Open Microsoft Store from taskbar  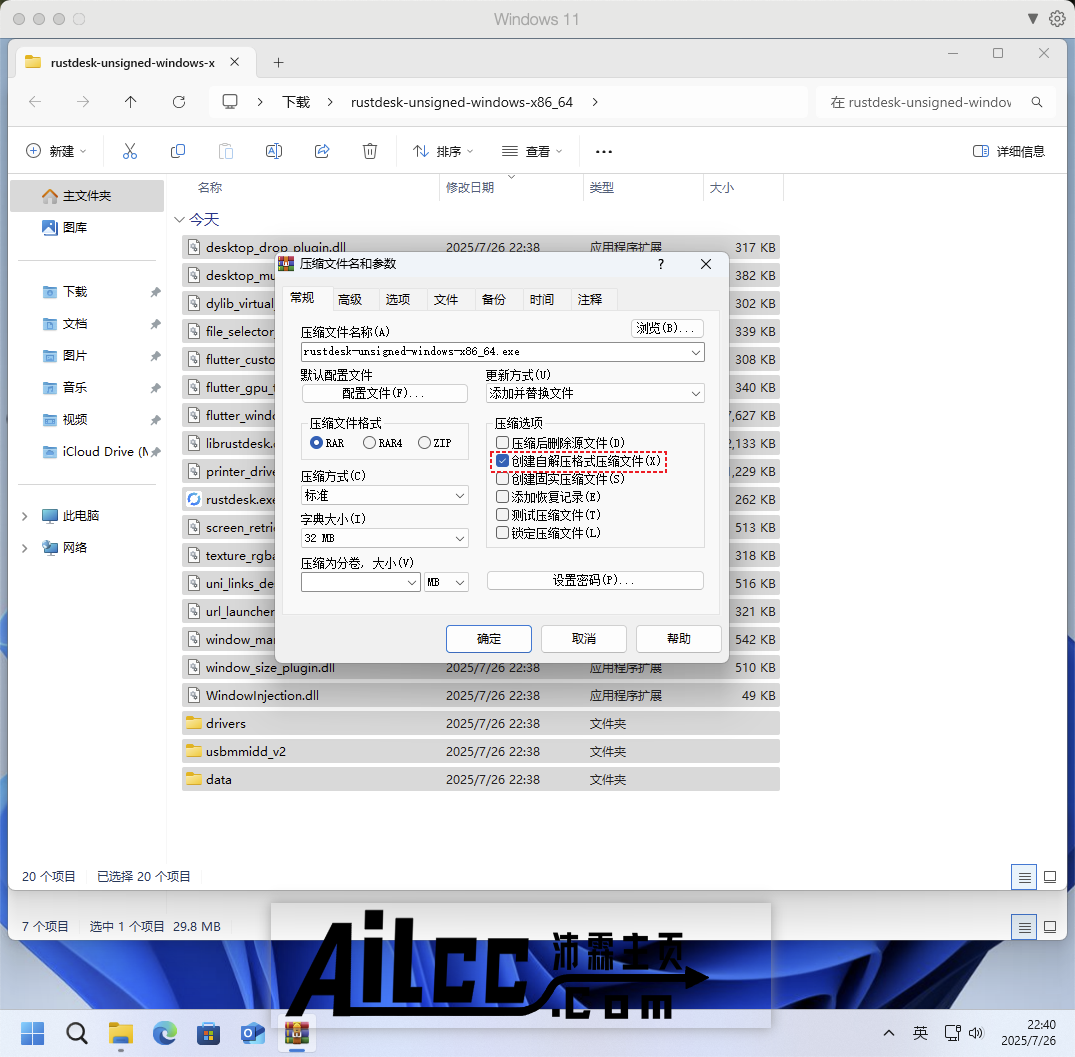pos(208,1033)
